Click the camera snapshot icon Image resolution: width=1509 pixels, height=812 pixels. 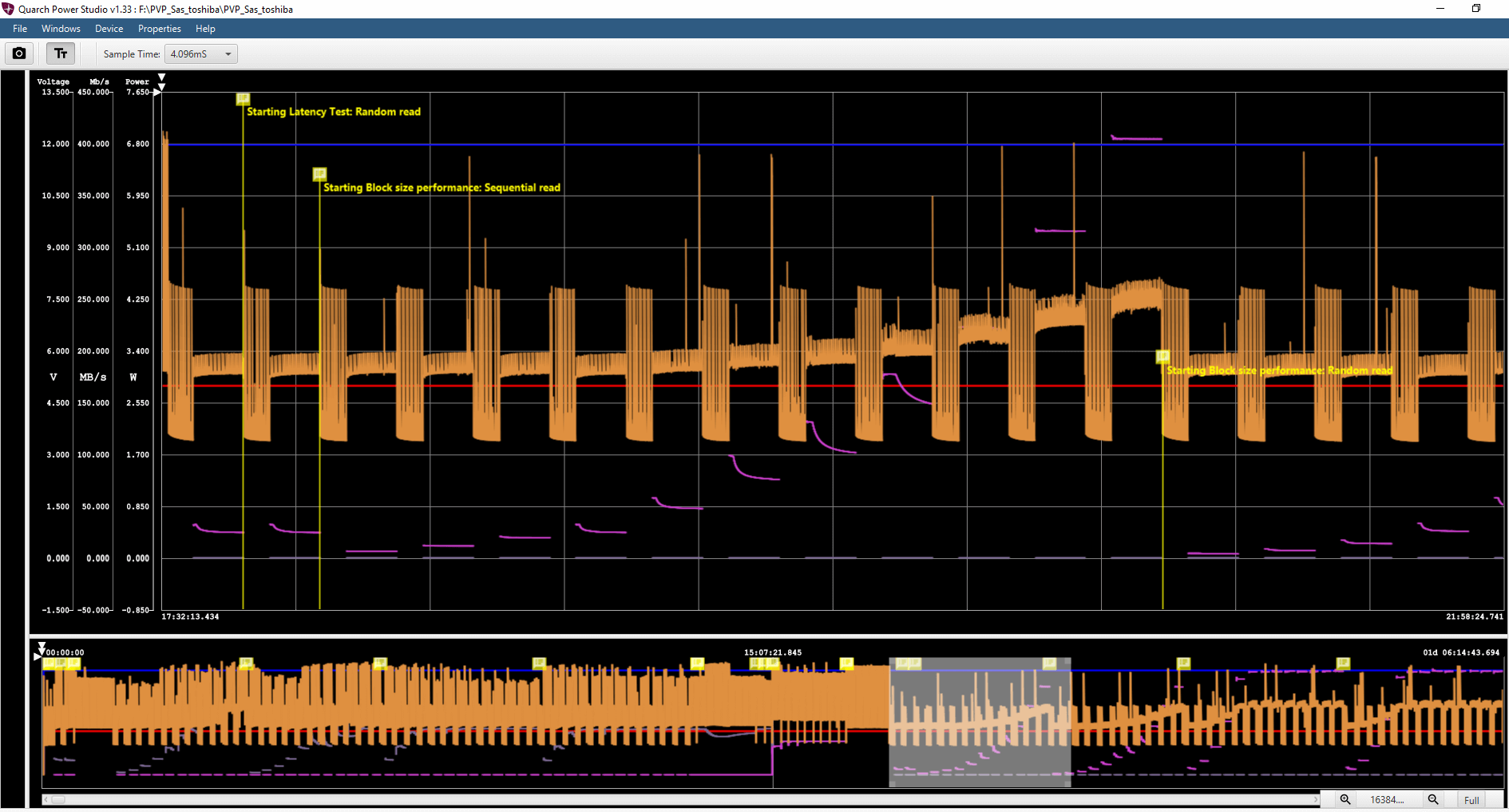click(x=19, y=53)
